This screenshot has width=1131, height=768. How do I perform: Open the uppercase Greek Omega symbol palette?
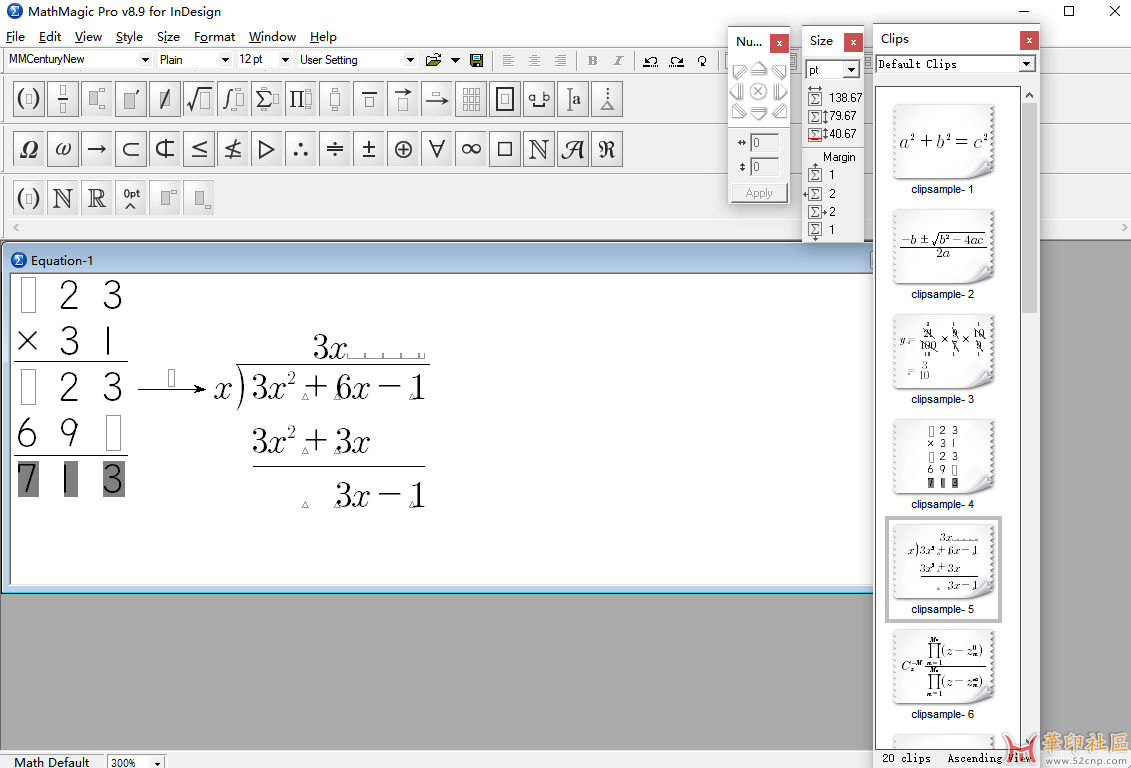(x=29, y=149)
